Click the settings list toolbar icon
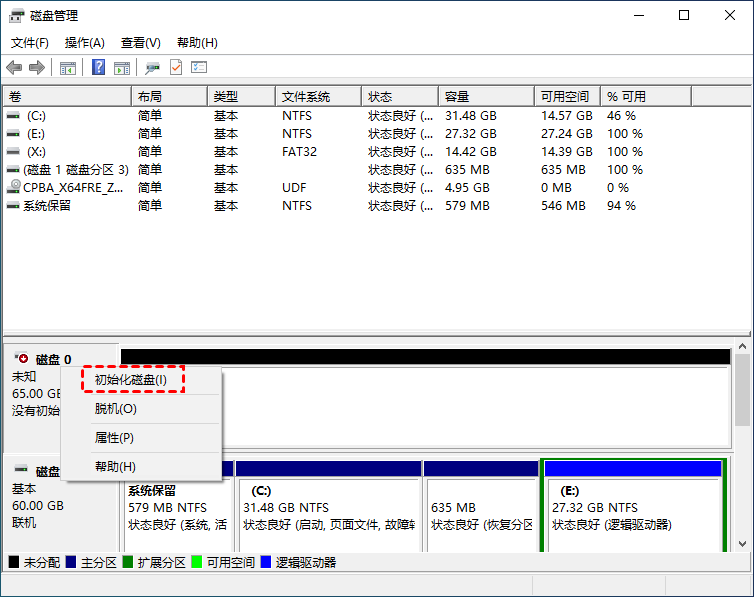 pyautogui.click(x=199, y=67)
